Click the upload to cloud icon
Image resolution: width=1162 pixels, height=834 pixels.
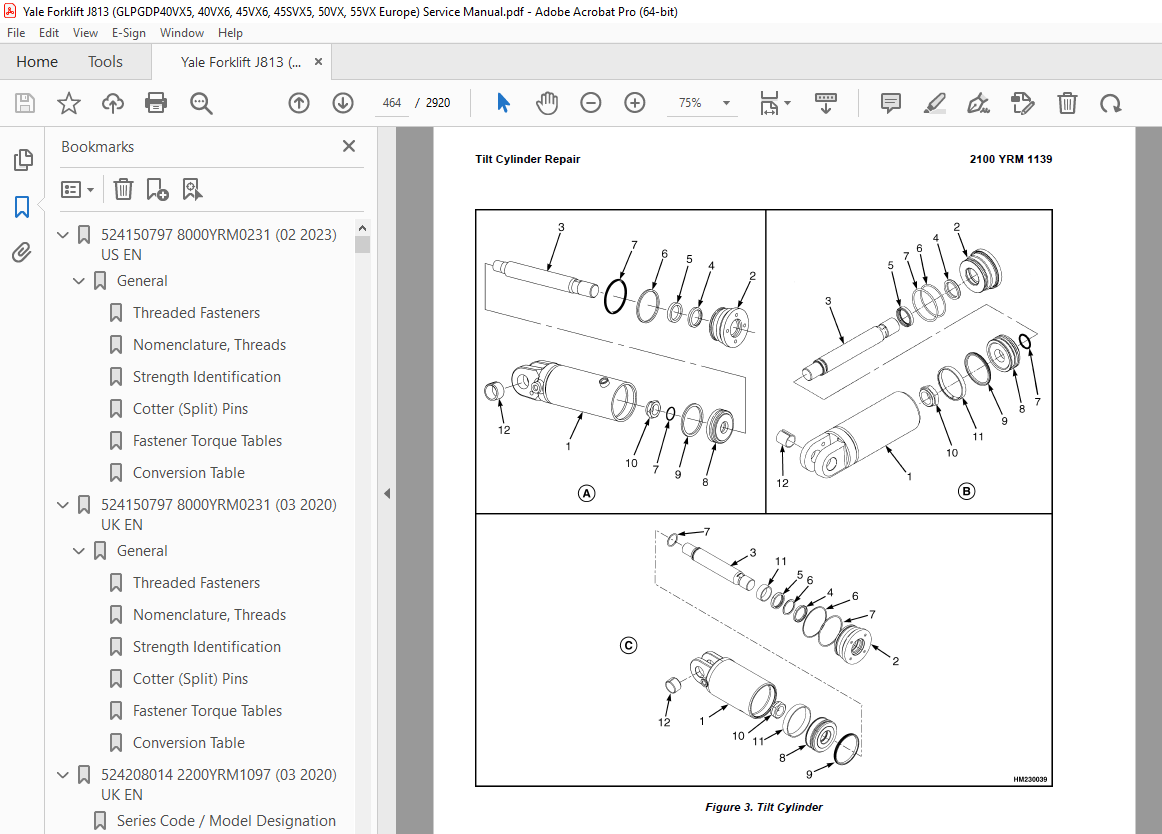click(x=113, y=103)
